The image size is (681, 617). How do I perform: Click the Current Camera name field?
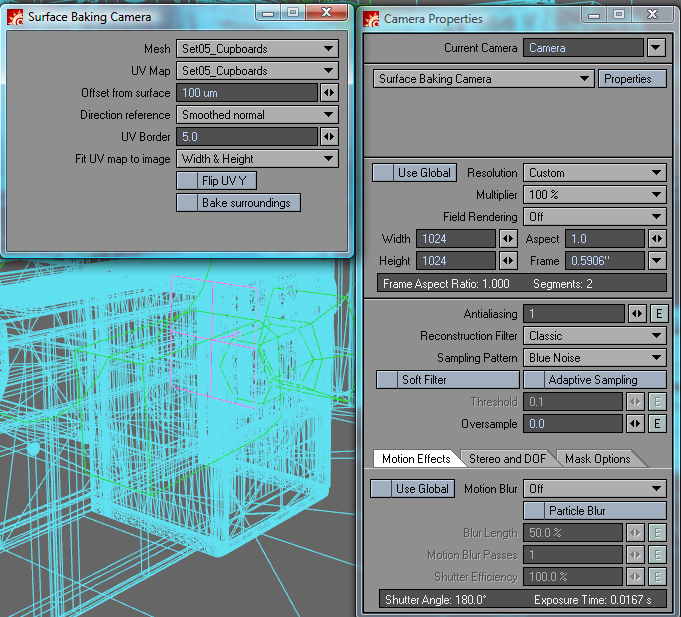[583, 48]
